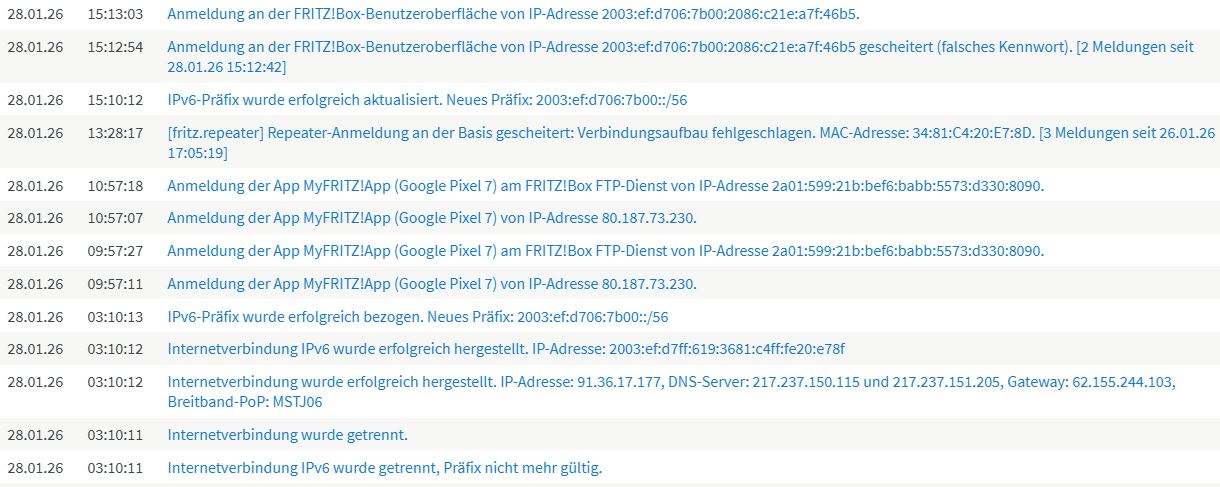
Task: Select the Internetverbindung wurde getrennt message
Action: pyautogui.click(x=287, y=435)
